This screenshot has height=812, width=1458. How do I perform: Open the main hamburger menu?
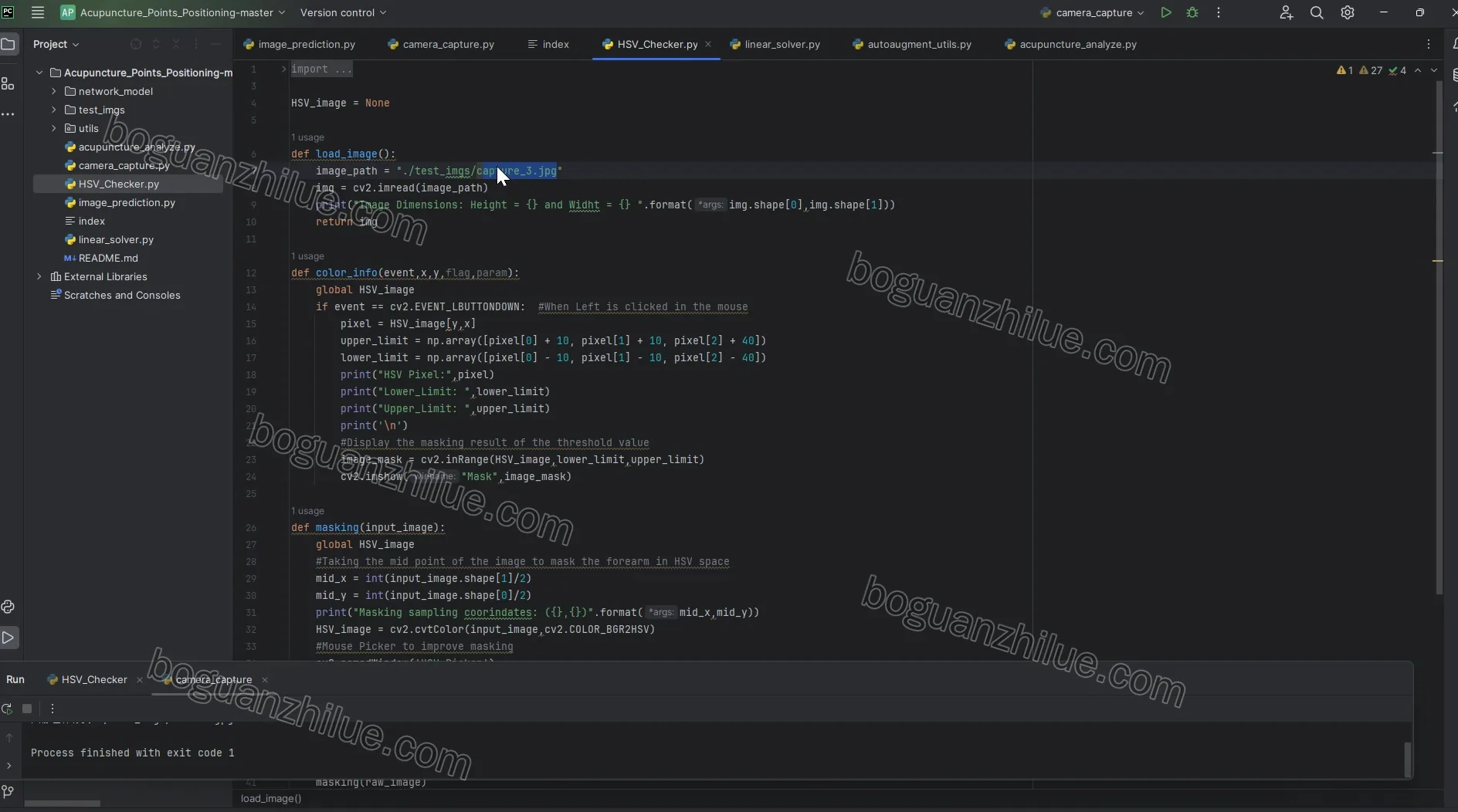point(37,12)
